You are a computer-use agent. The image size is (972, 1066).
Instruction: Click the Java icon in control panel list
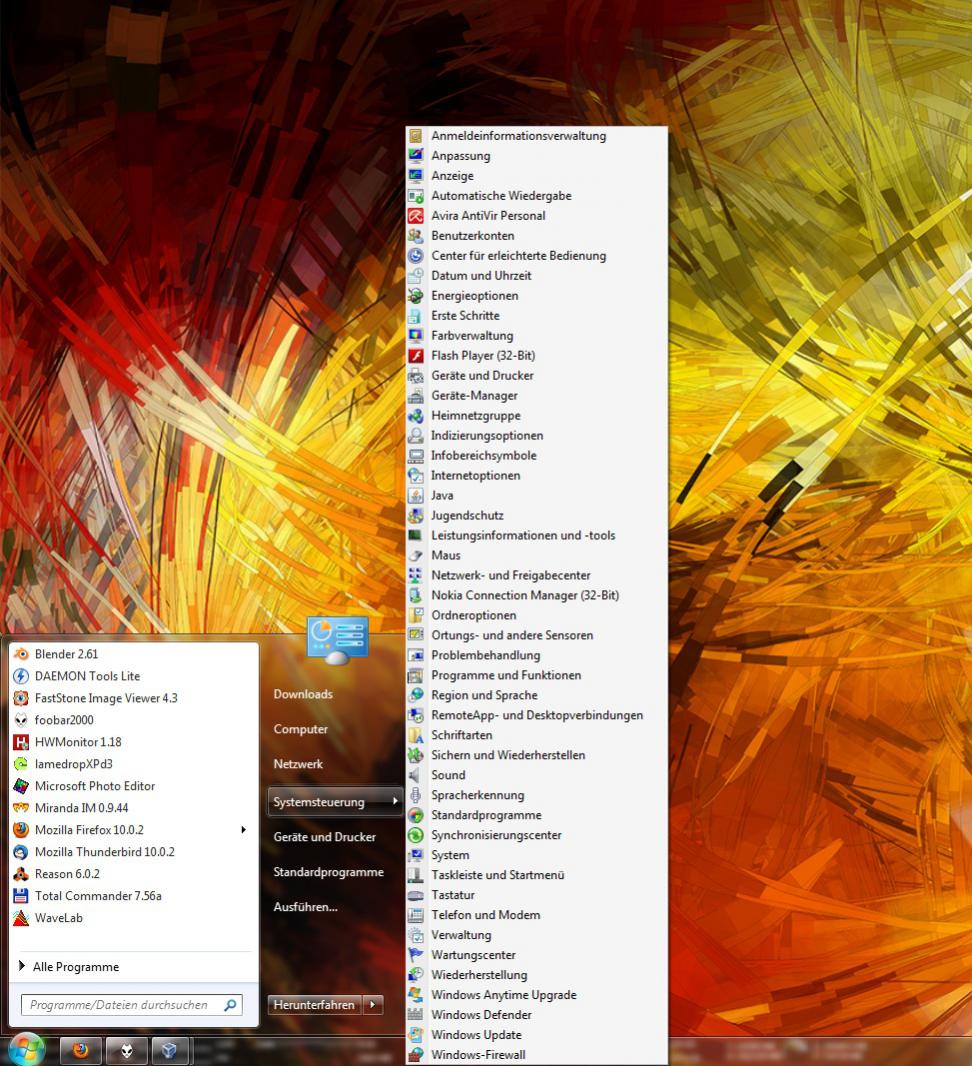pyautogui.click(x=415, y=496)
